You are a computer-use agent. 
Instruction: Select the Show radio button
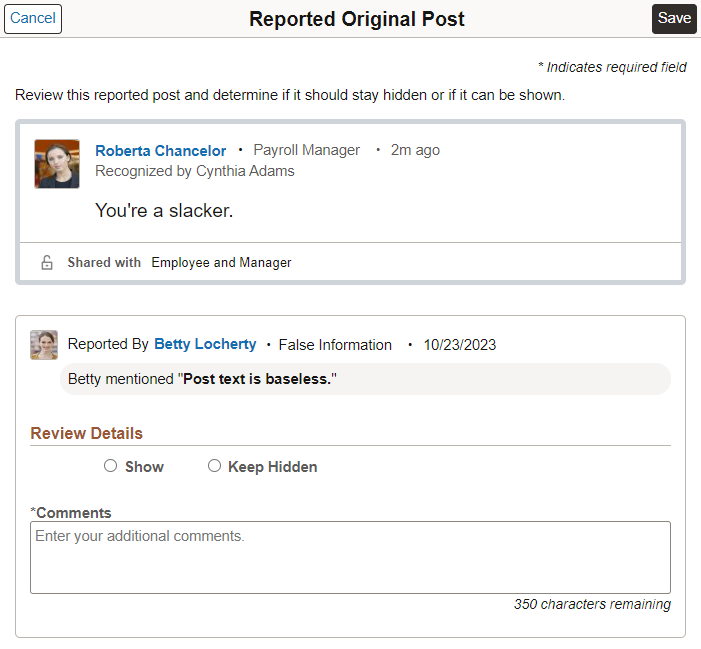[110, 466]
